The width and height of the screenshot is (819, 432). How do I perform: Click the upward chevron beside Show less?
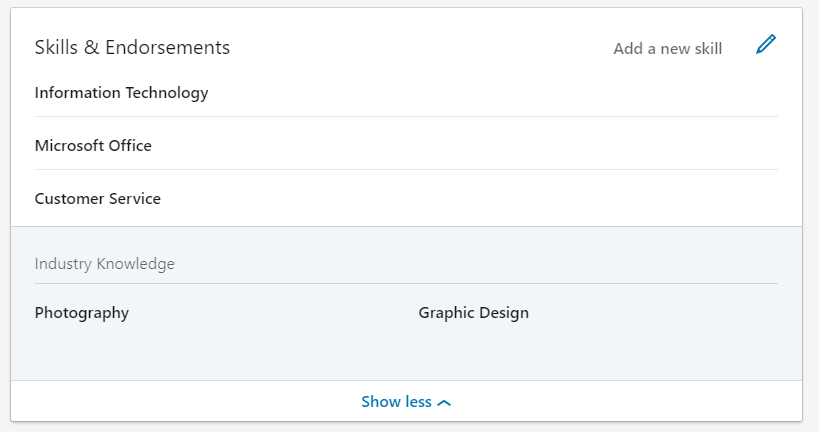pyautogui.click(x=445, y=403)
